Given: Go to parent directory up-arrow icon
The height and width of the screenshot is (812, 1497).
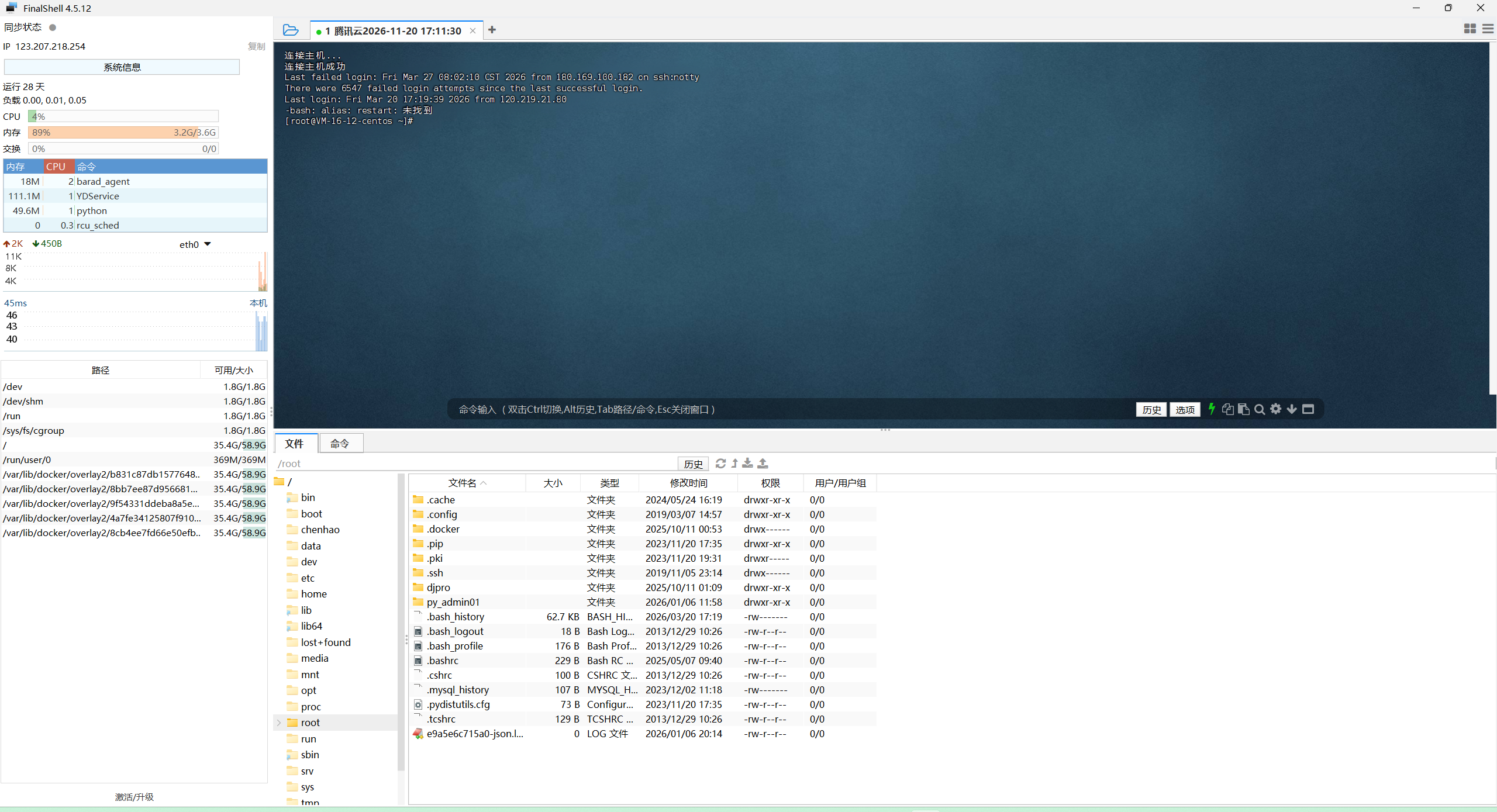Looking at the screenshot, I should [734, 463].
